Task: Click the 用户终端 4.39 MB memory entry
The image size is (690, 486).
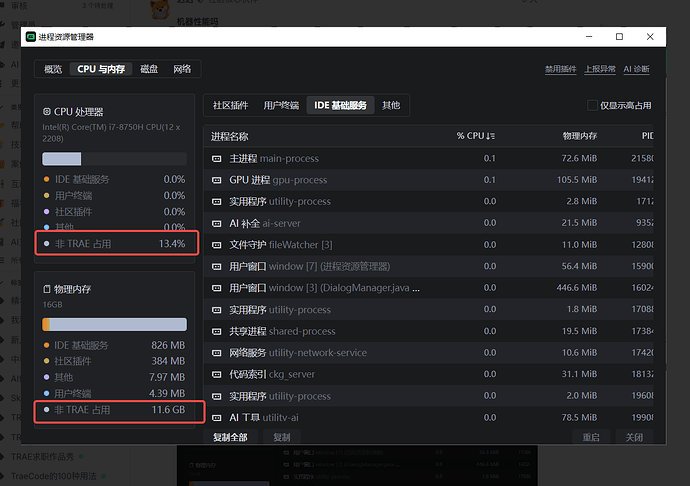Action: click(x=115, y=393)
